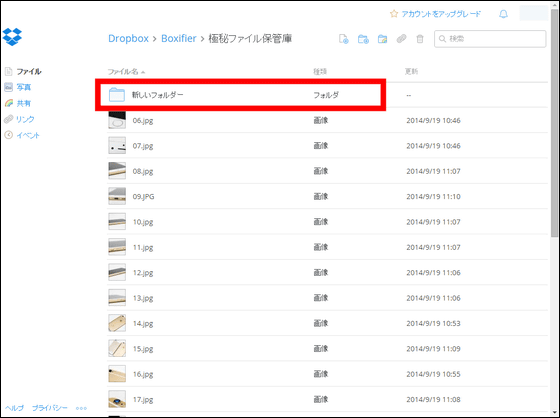Select the 新しいフォルダー folder name
The width and height of the screenshot is (560, 418).
pyautogui.click(x=158, y=95)
